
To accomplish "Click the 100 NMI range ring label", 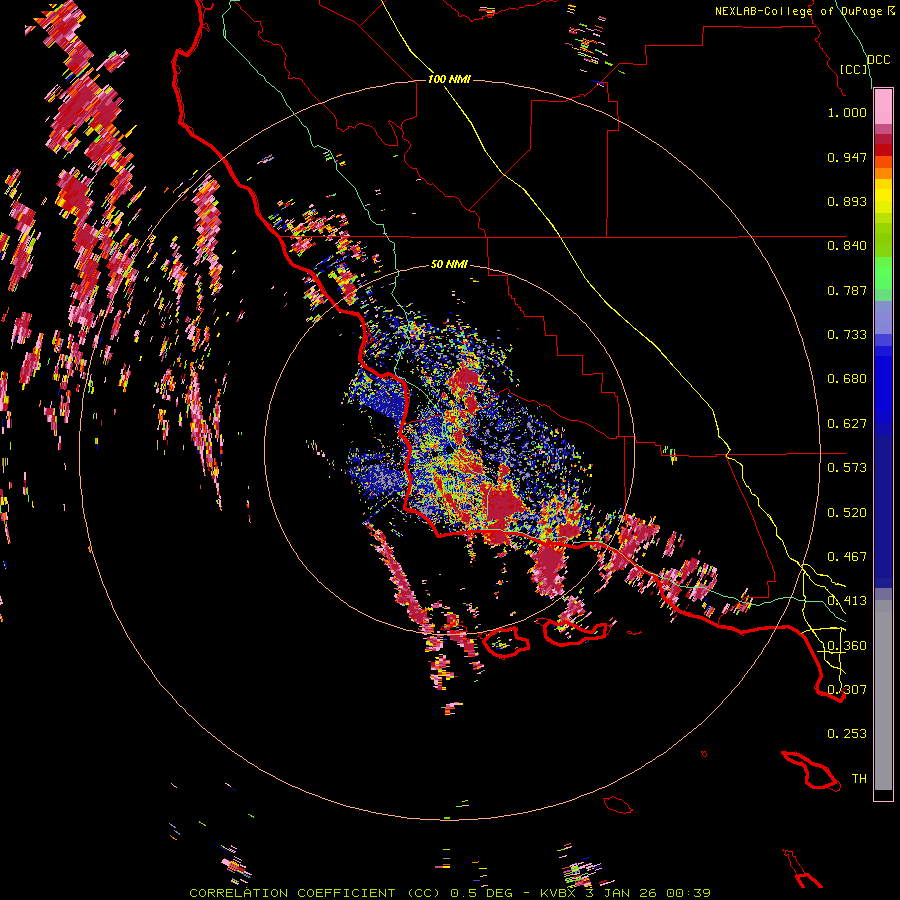I will click(x=449, y=79).
